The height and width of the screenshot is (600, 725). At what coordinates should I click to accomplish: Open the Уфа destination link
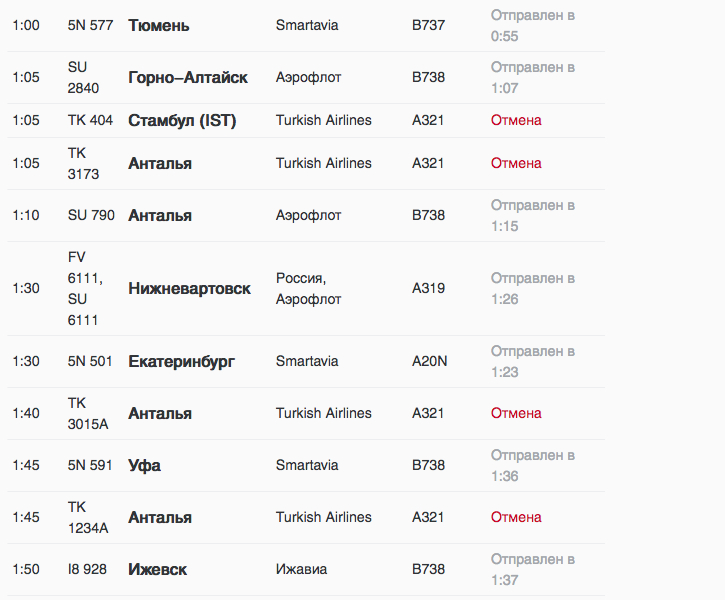[144, 465]
